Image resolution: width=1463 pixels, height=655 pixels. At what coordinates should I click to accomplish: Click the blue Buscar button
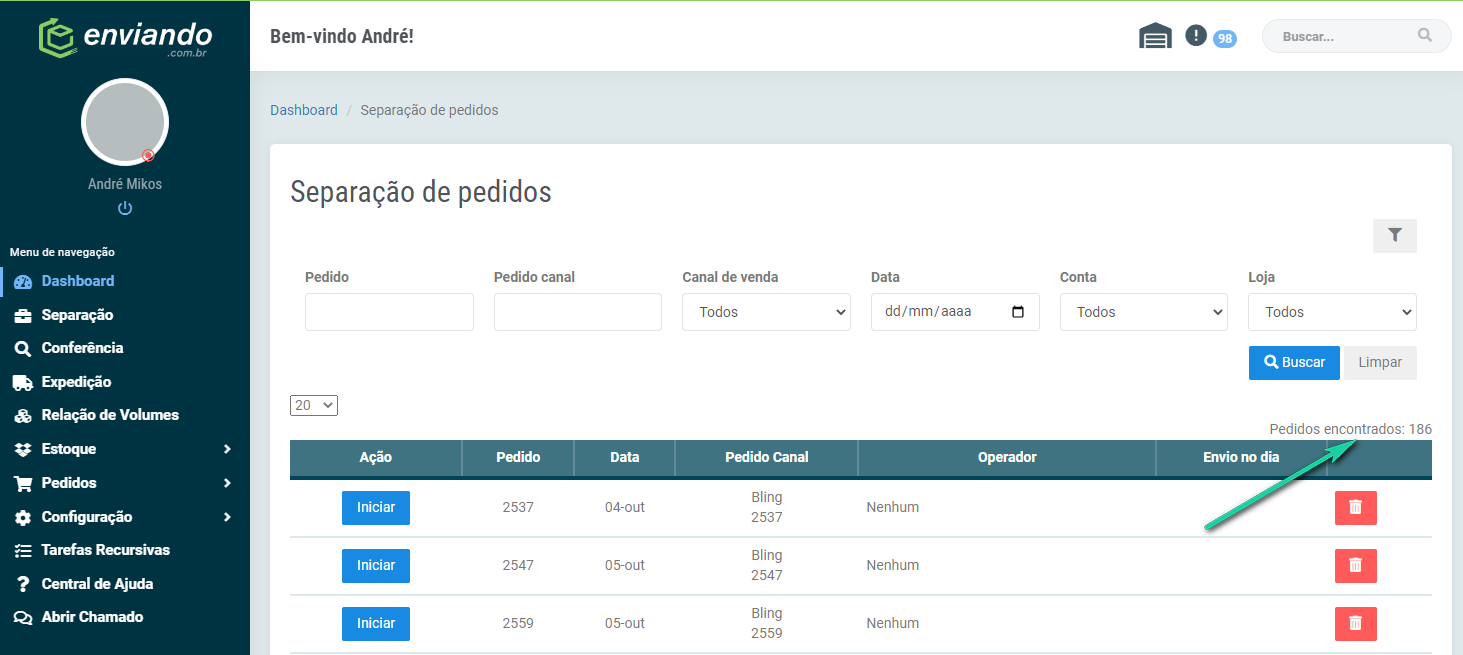click(x=1294, y=363)
